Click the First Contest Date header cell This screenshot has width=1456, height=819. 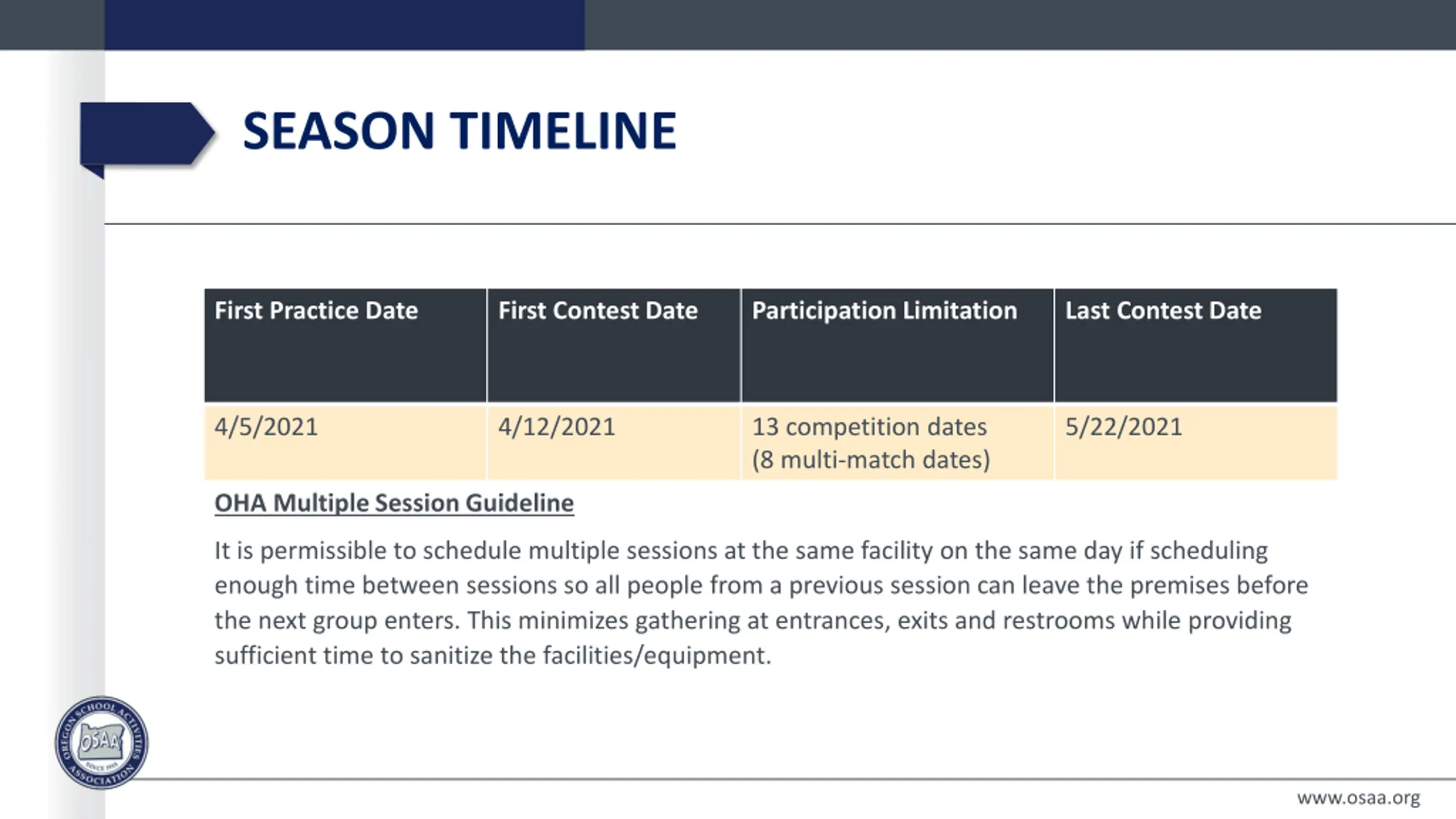pos(614,345)
